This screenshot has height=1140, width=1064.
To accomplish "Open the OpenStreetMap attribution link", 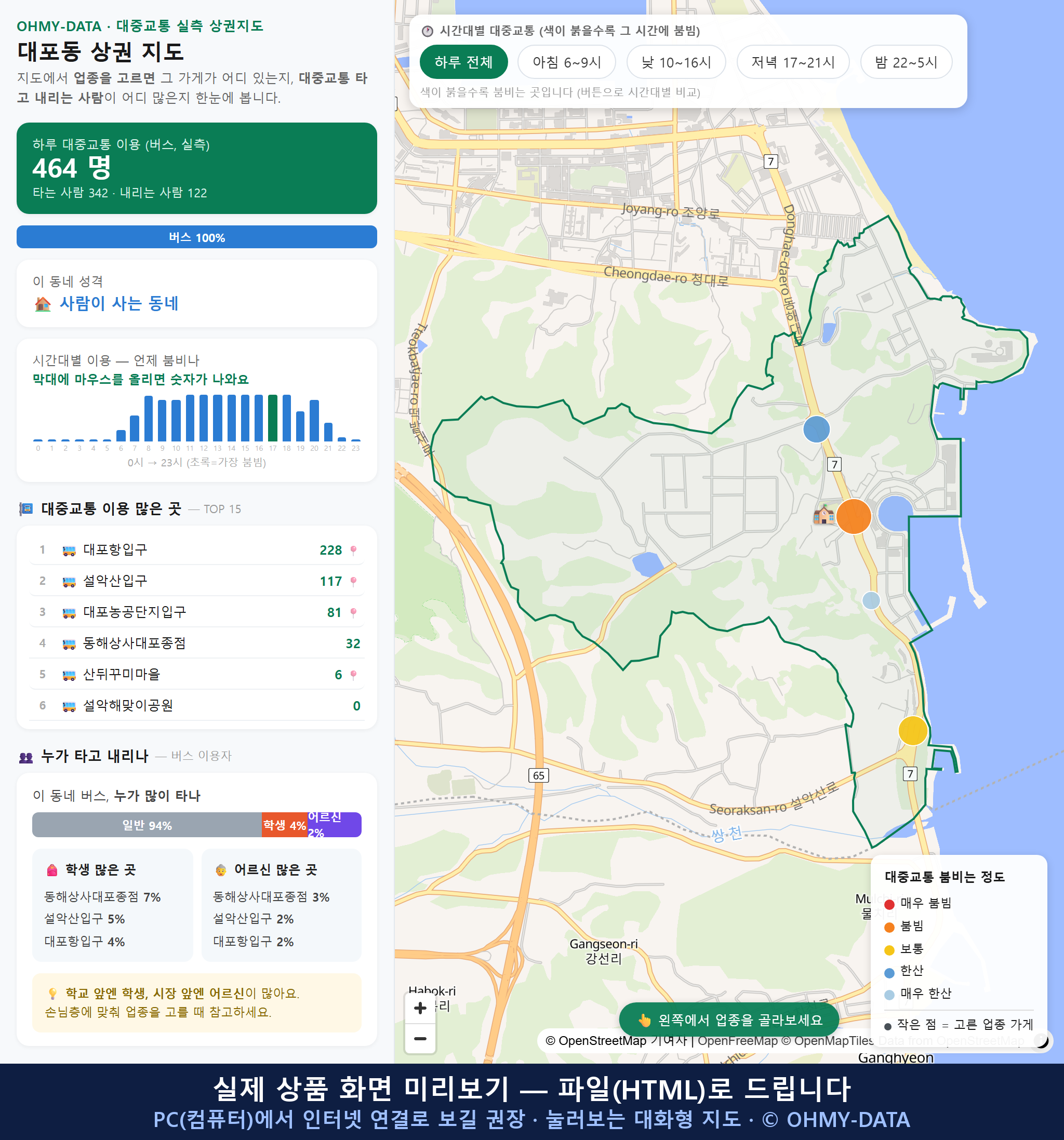I will (596, 1041).
